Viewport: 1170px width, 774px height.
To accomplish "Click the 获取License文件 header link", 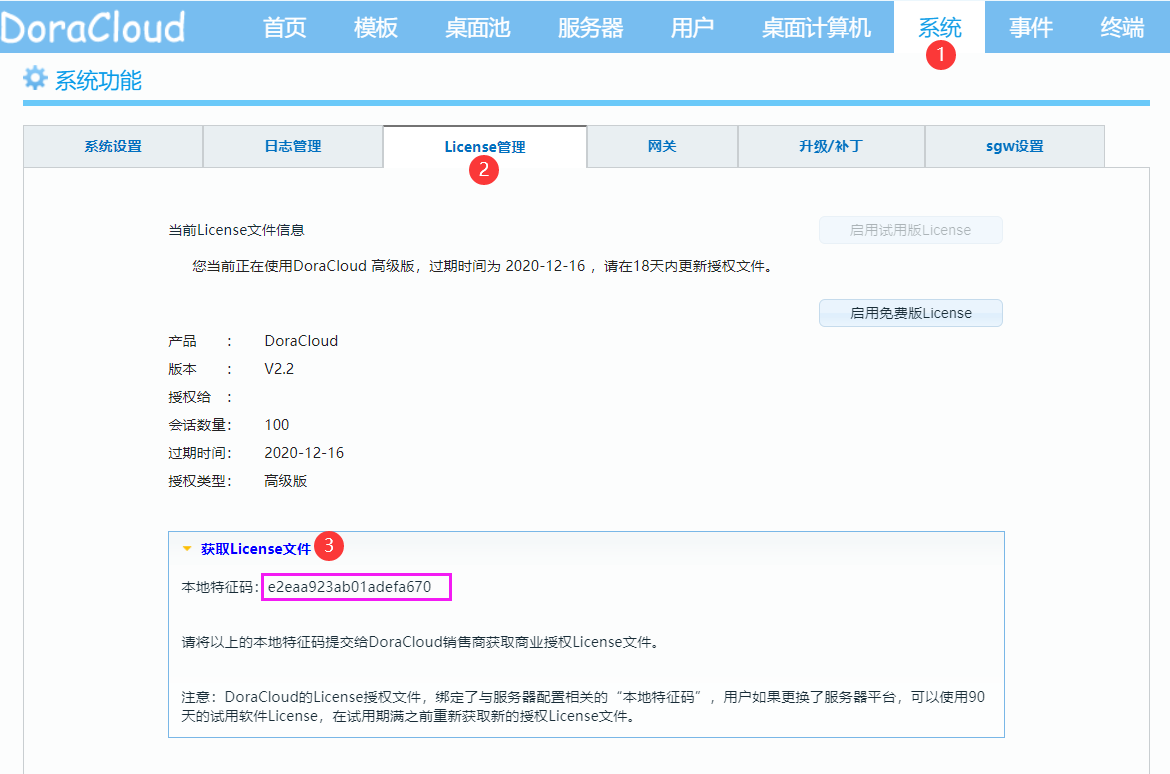I will (x=255, y=549).
